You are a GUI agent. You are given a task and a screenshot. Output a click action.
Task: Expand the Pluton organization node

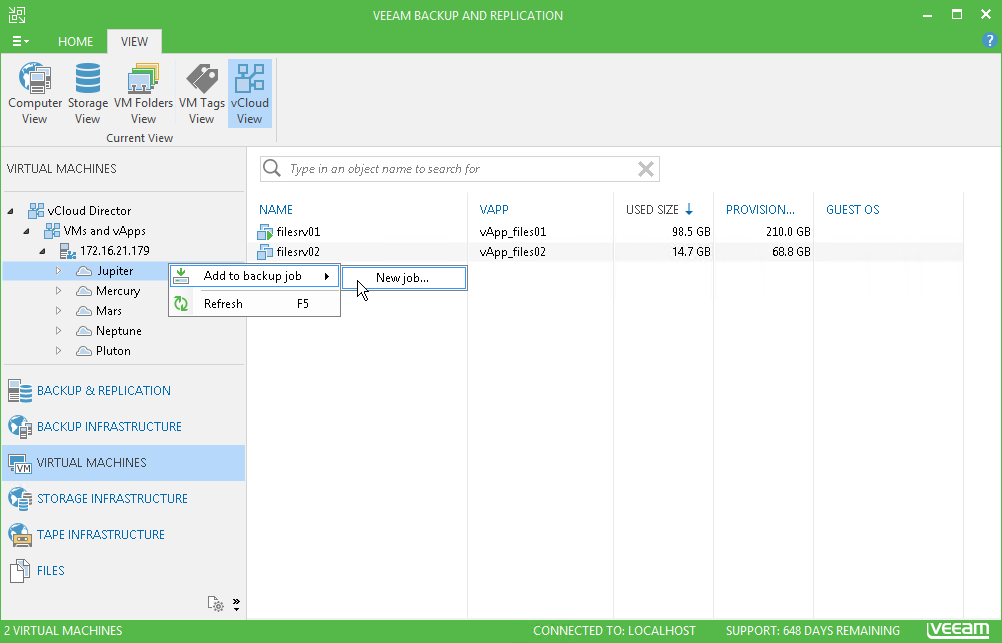click(x=58, y=351)
